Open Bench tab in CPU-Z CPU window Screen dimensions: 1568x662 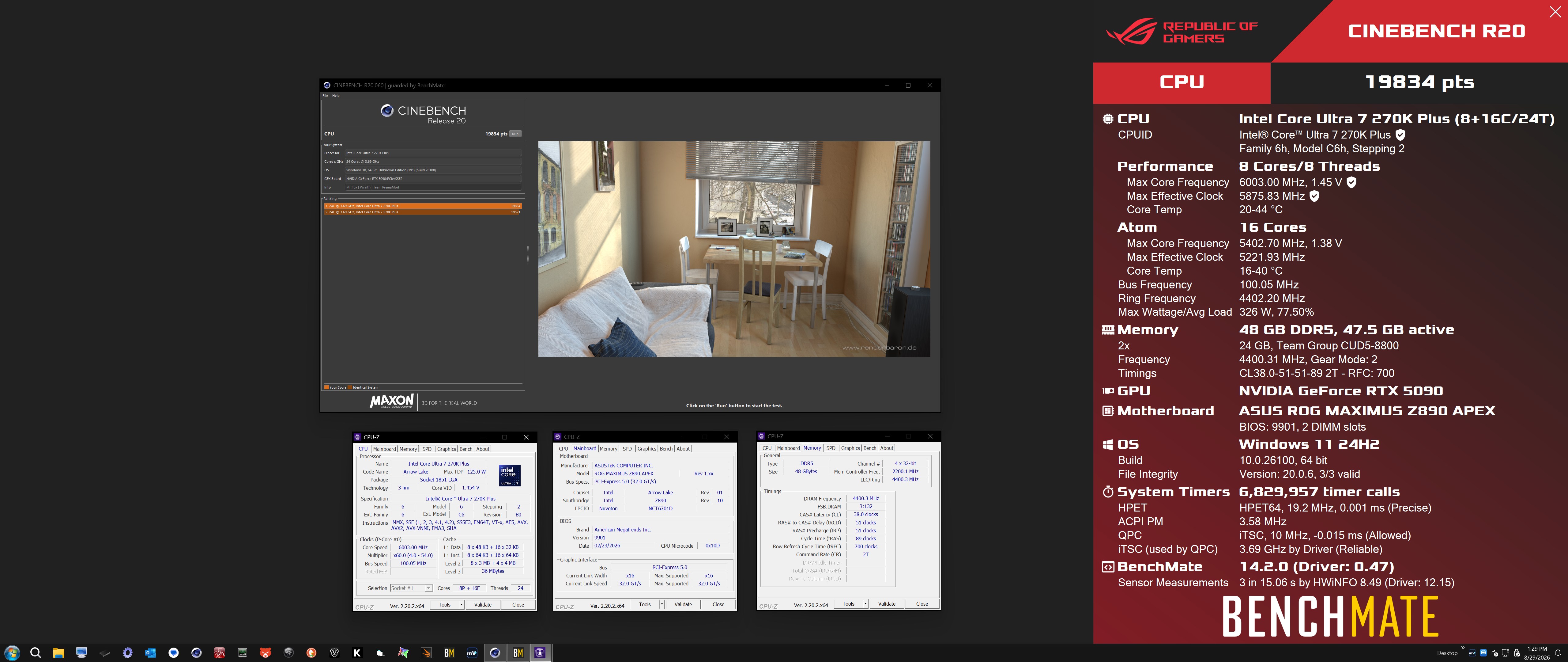[466, 449]
